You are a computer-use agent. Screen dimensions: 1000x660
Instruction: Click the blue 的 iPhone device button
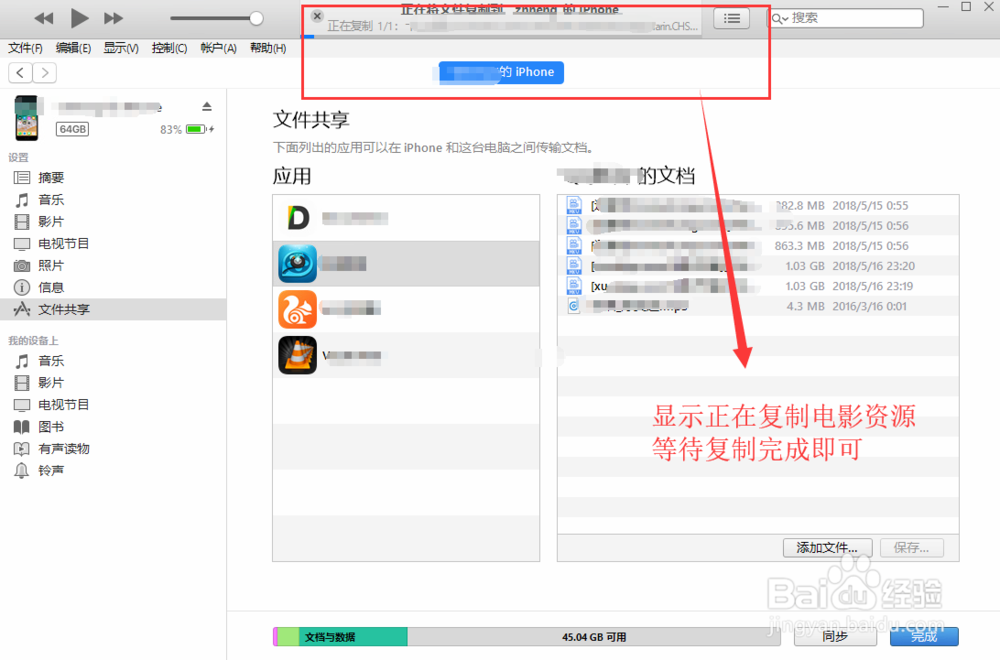501,72
